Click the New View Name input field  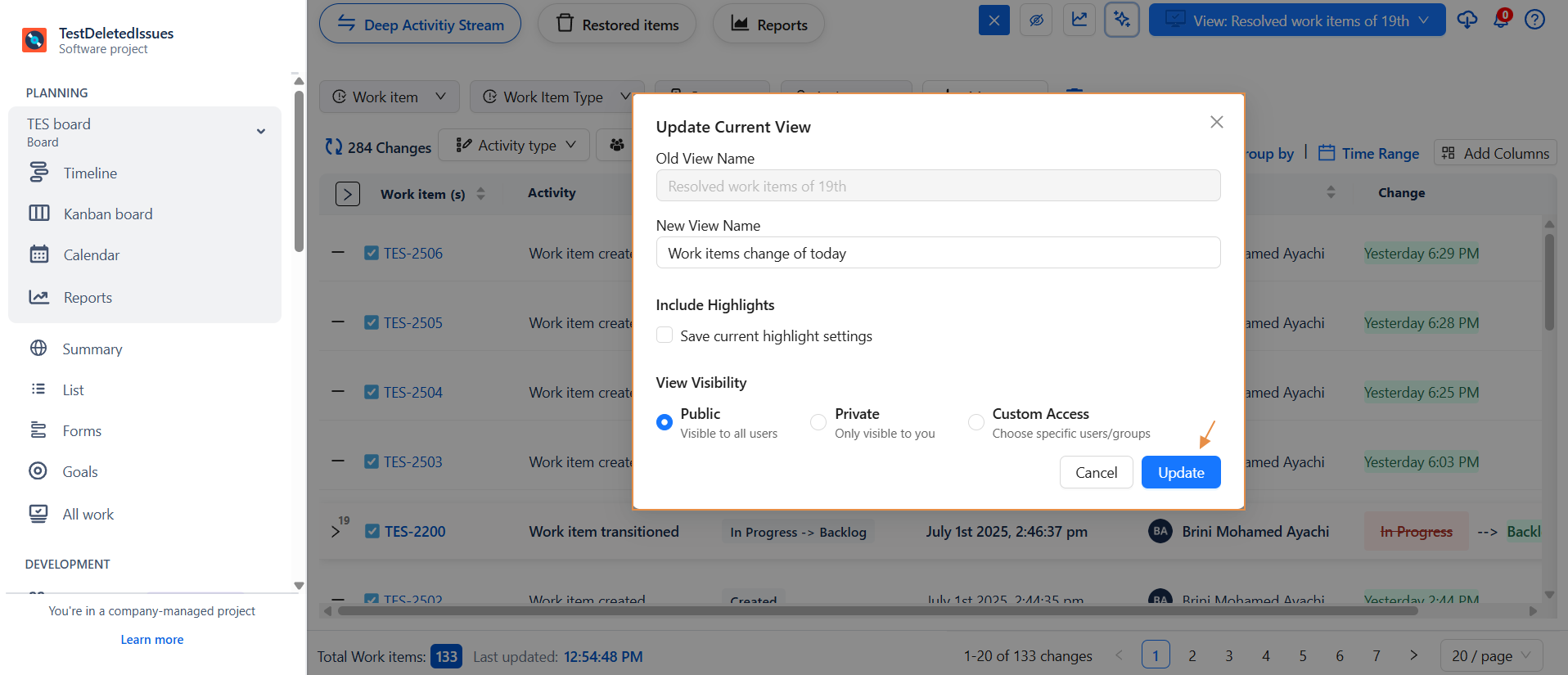pyautogui.click(x=937, y=253)
